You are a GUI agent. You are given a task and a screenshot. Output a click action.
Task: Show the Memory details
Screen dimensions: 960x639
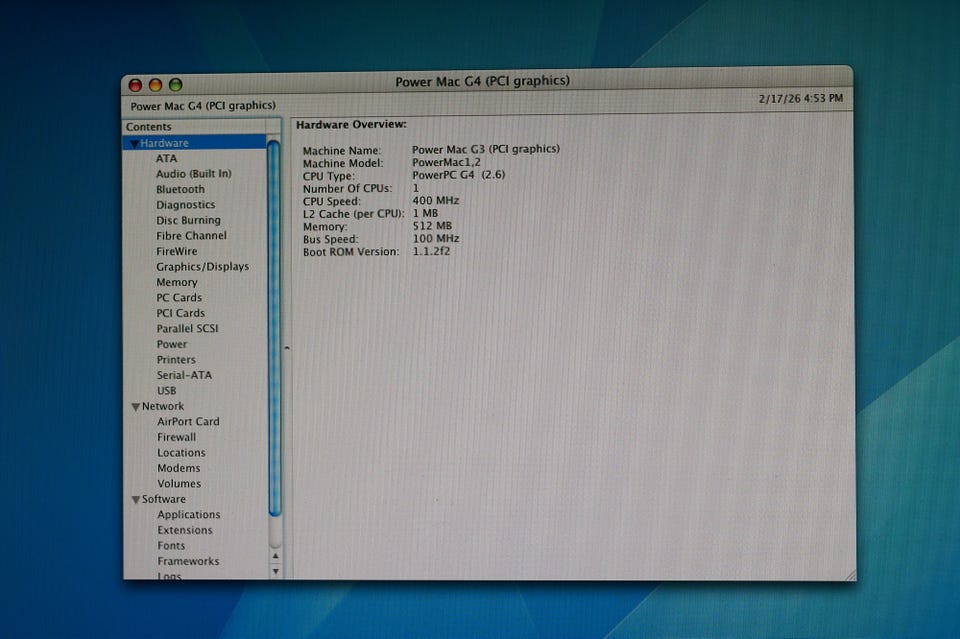[176, 282]
